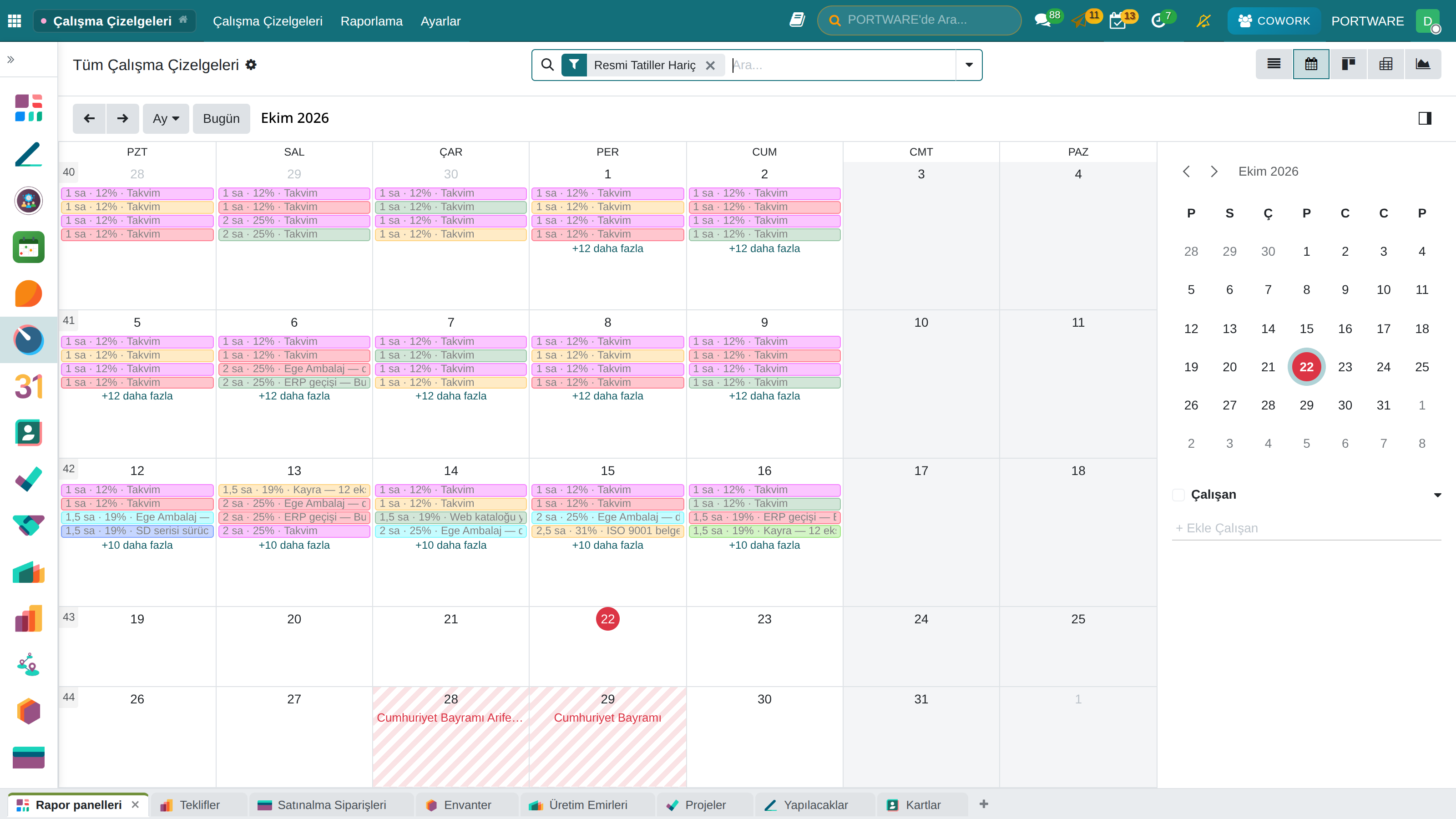Remove the Resmi Tatiller Hariç filter

[x=710, y=65]
